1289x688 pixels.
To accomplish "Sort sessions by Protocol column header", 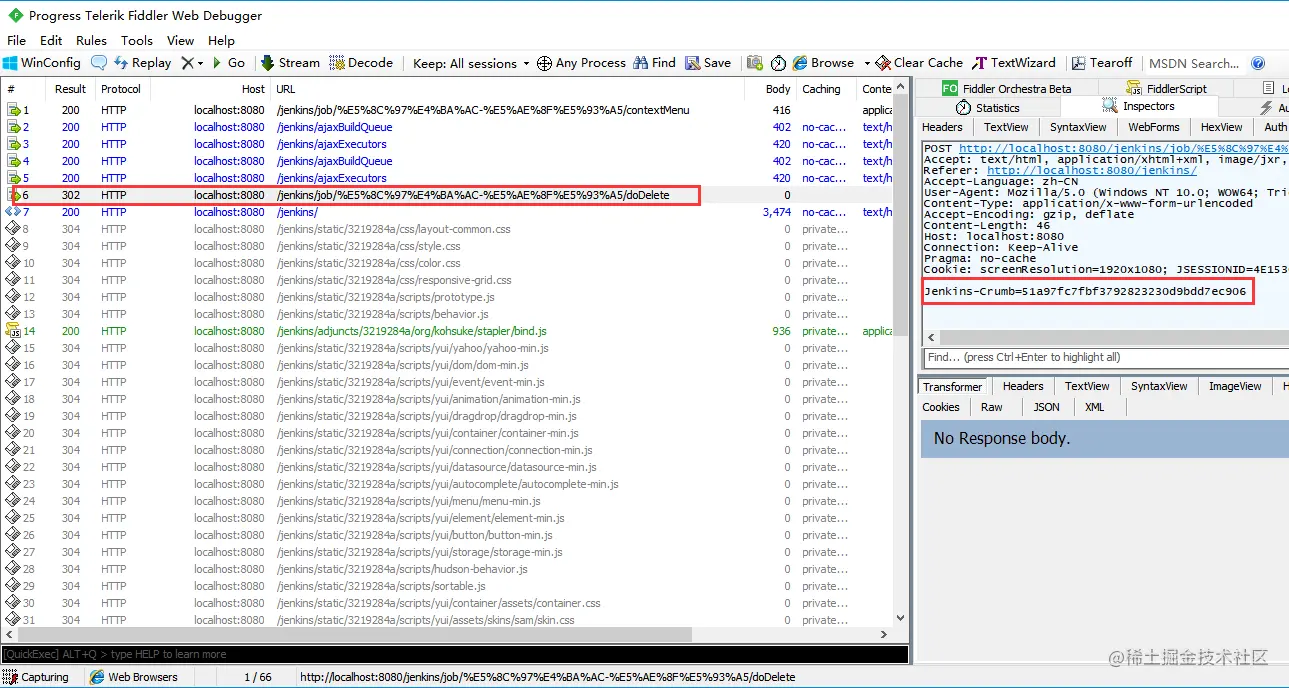I will [121, 88].
